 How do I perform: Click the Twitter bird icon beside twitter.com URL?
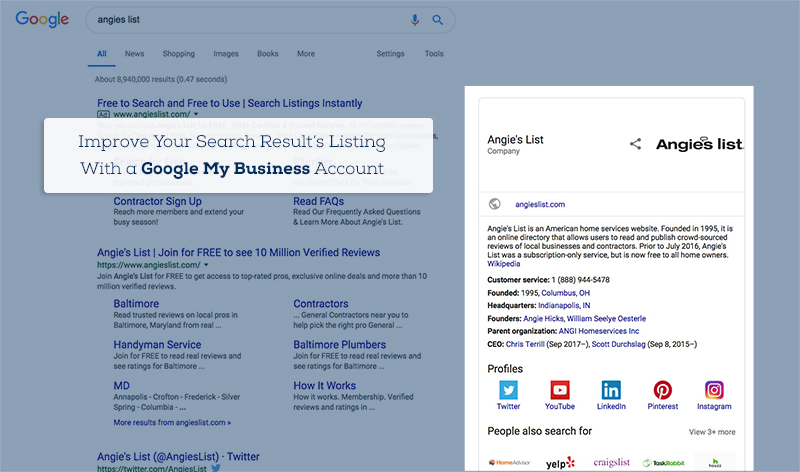tap(216, 467)
